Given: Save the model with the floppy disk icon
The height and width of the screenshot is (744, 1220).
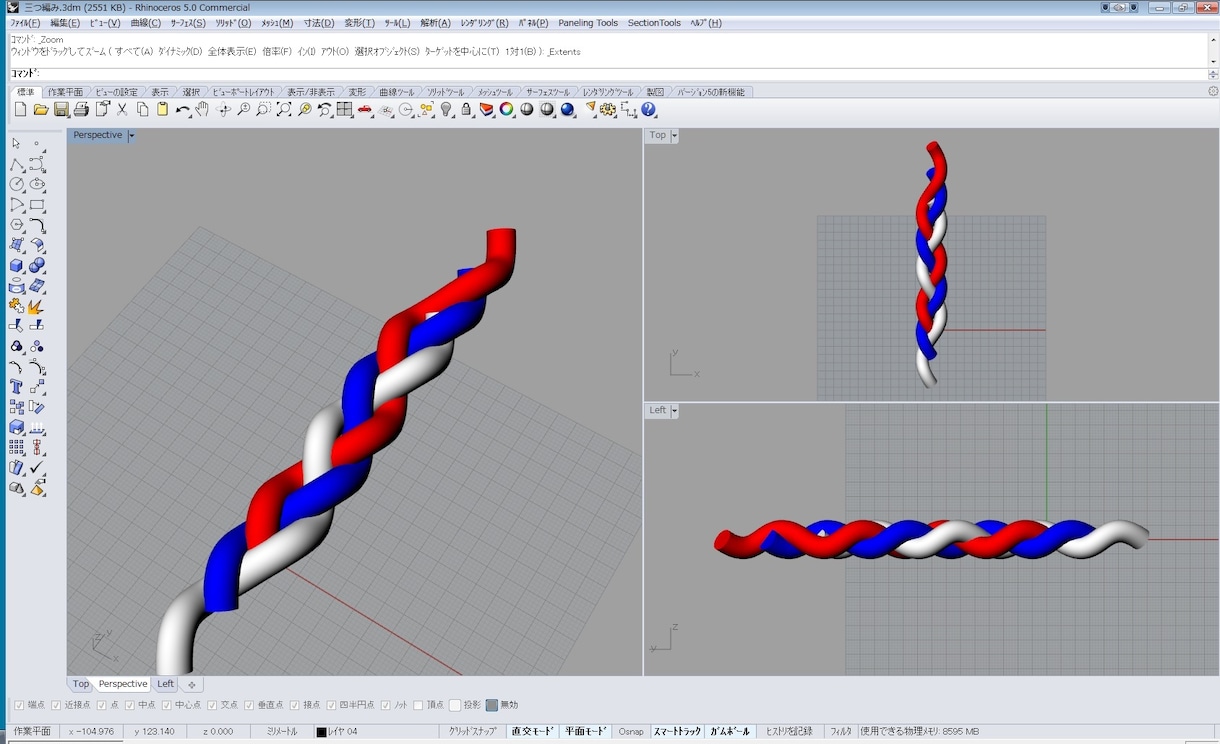Looking at the screenshot, I should click(61, 110).
